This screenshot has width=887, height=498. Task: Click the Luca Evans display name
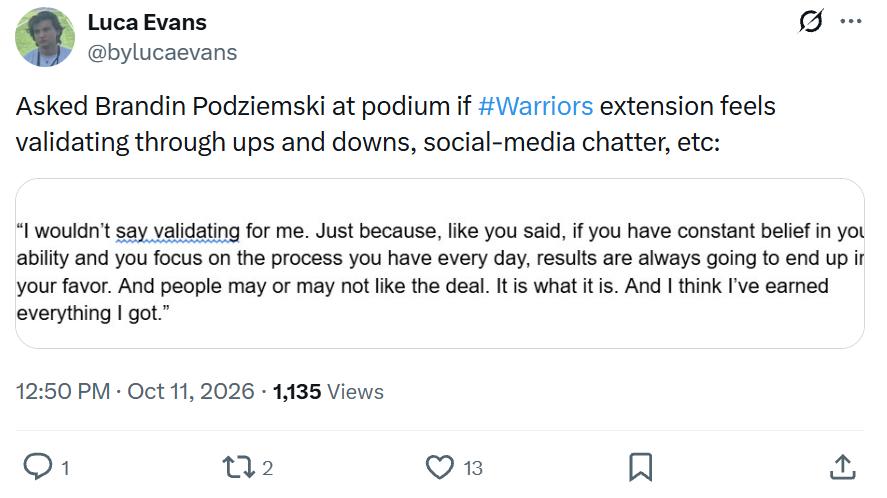point(147,23)
